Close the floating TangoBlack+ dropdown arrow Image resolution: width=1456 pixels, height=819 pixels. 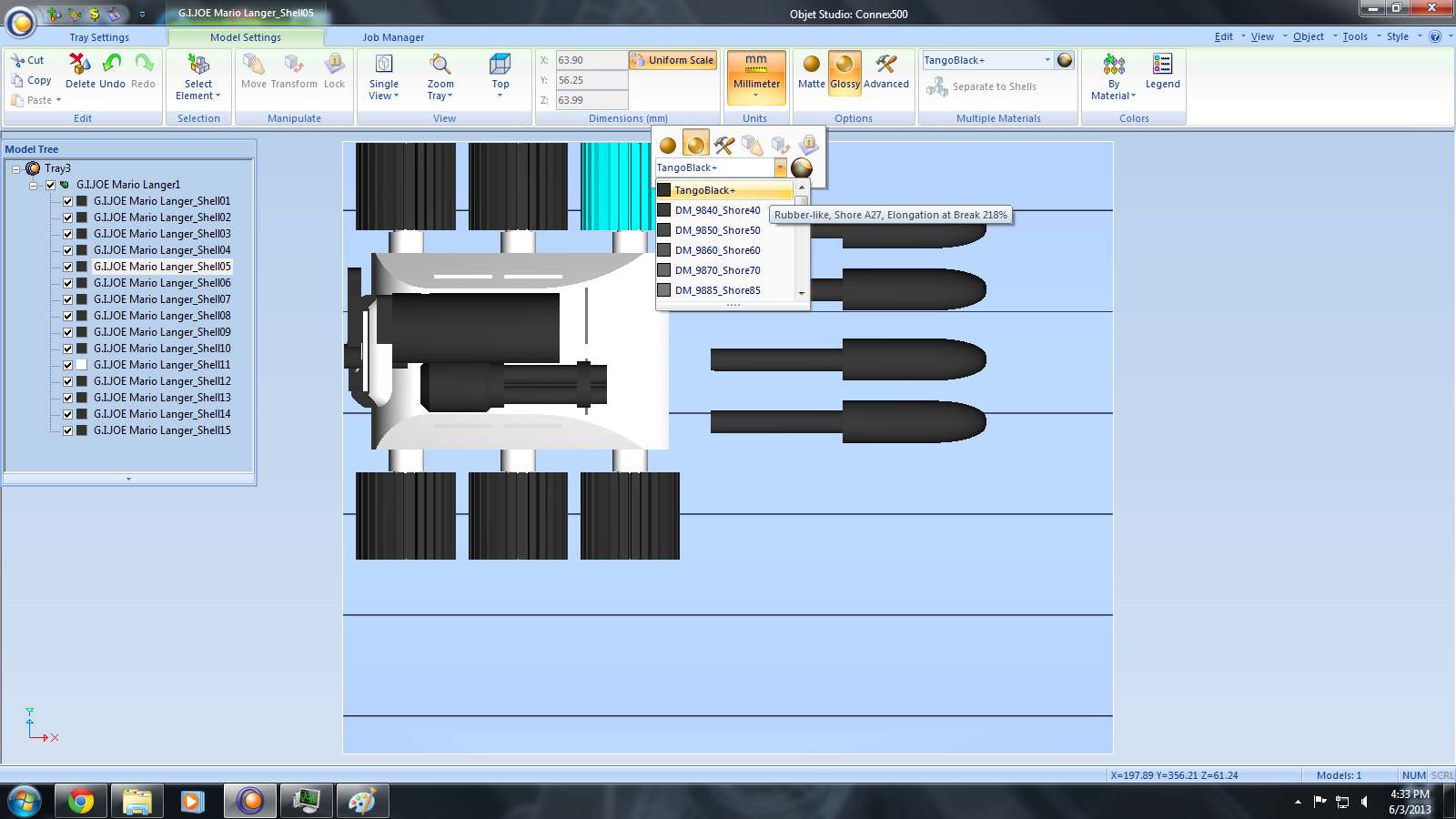[781, 167]
